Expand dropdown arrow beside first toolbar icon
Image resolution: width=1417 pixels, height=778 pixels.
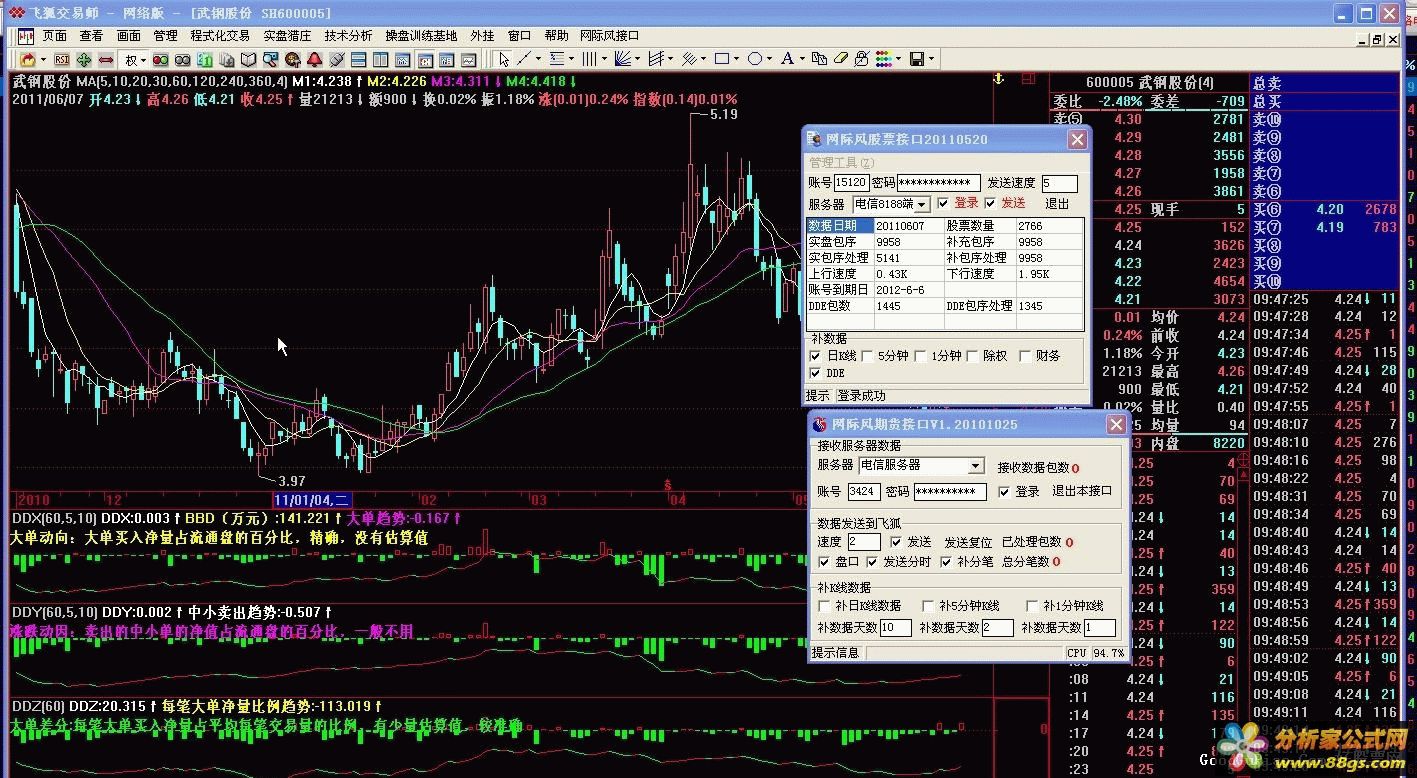43,60
